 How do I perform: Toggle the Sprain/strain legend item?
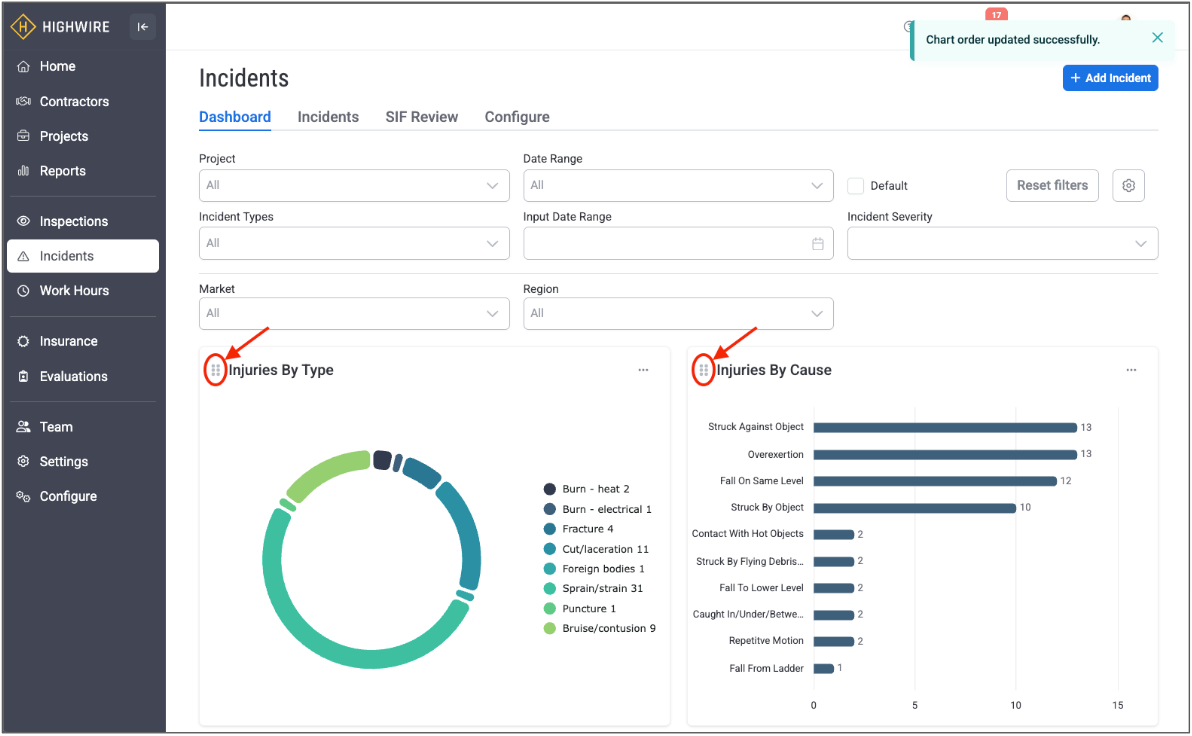[596, 588]
